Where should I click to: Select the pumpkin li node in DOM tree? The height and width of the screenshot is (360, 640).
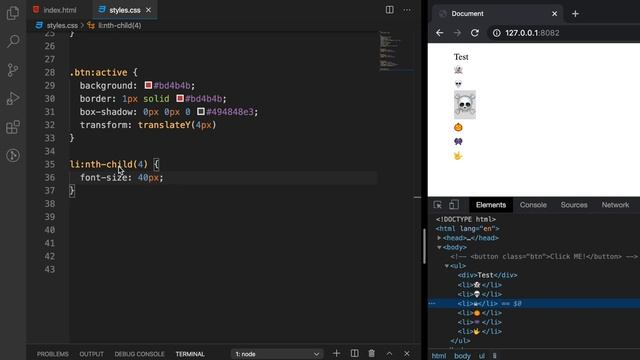[x=480, y=313]
